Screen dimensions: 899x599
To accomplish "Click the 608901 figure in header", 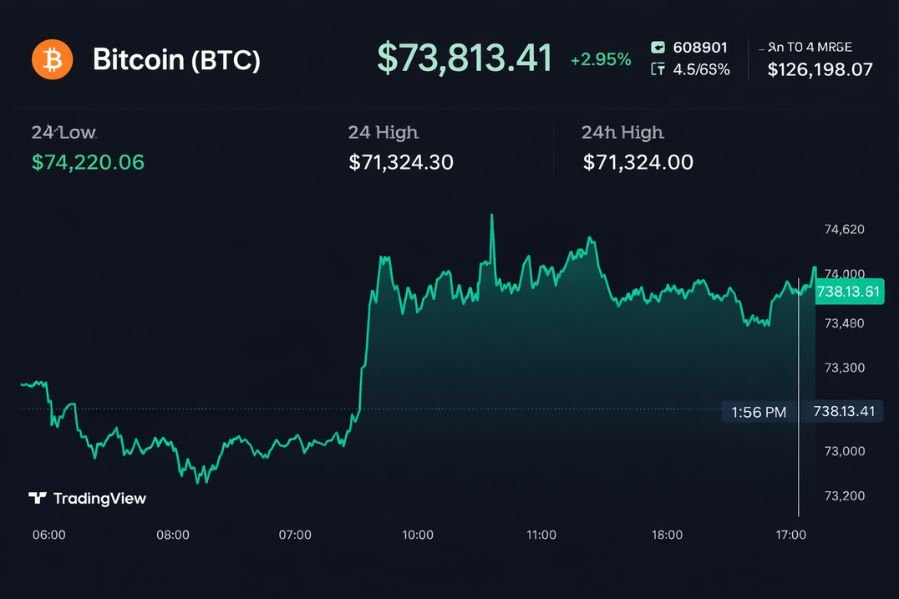I will tap(700, 47).
